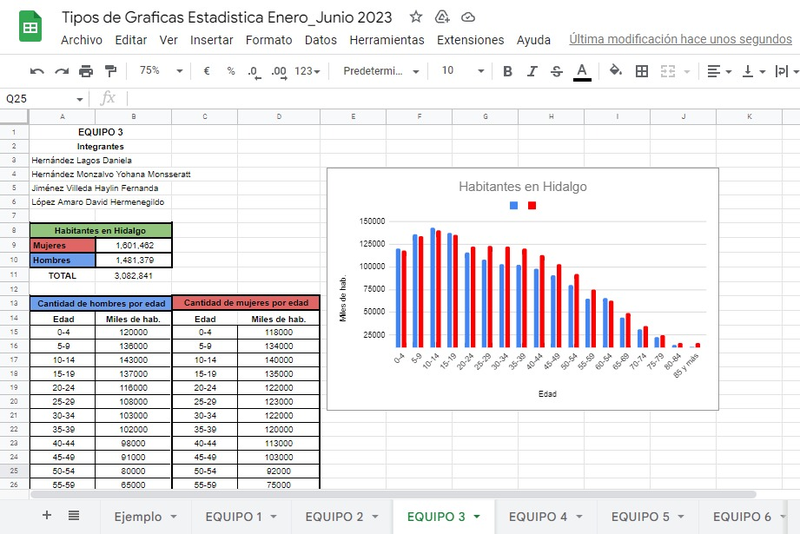800x534 pixels.
Task: Open the Ayuda menu
Action: (x=533, y=40)
